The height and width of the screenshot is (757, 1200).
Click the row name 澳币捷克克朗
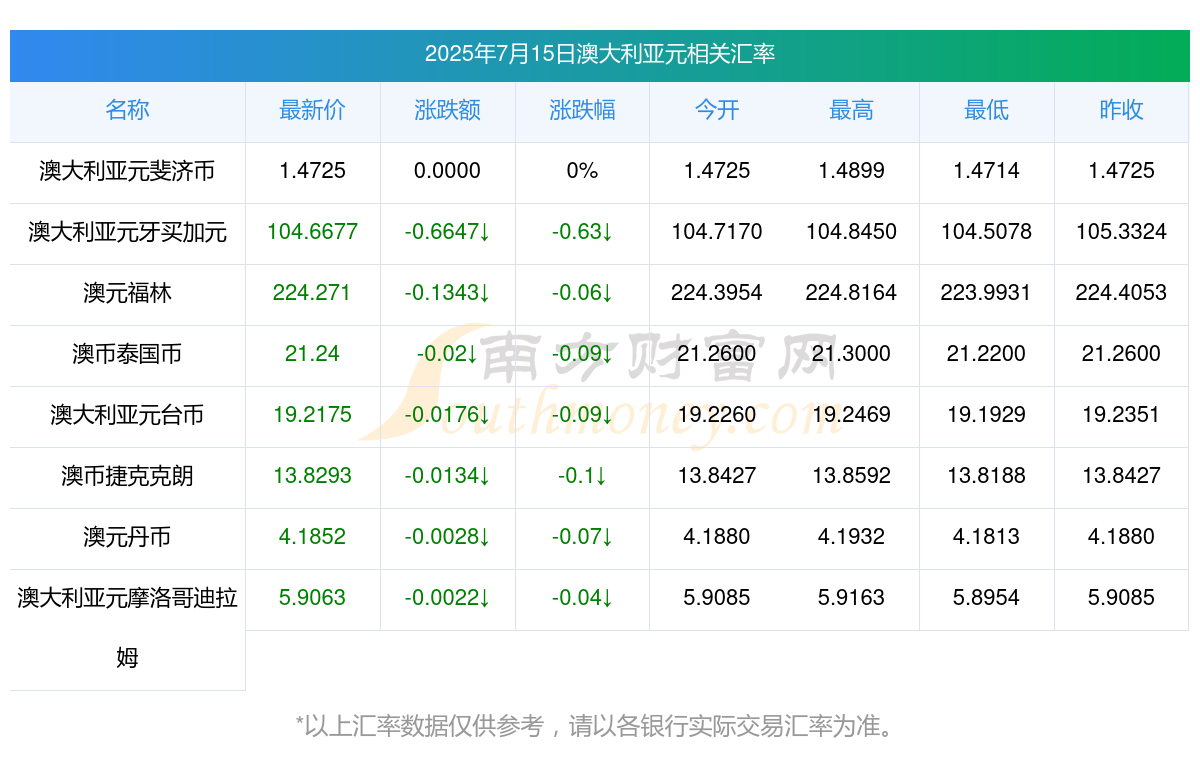tap(127, 476)
